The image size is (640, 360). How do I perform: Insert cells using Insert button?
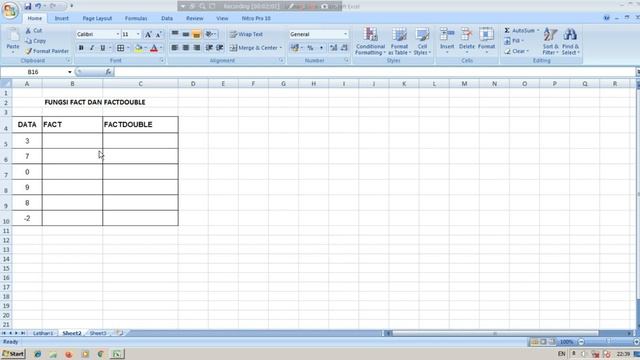pos(447,40)
